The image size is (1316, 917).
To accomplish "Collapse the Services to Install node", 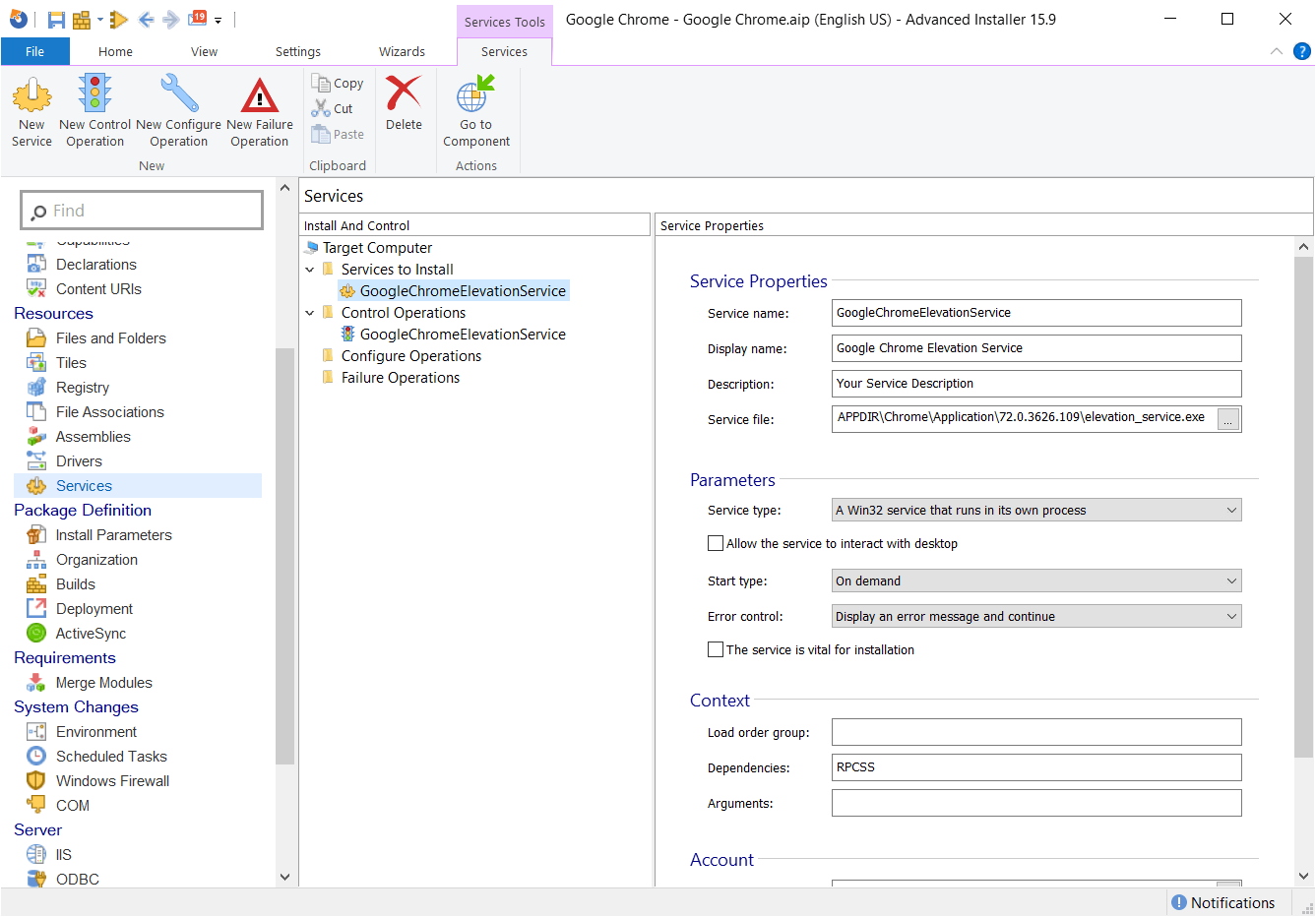I will [x=310, y=270].
